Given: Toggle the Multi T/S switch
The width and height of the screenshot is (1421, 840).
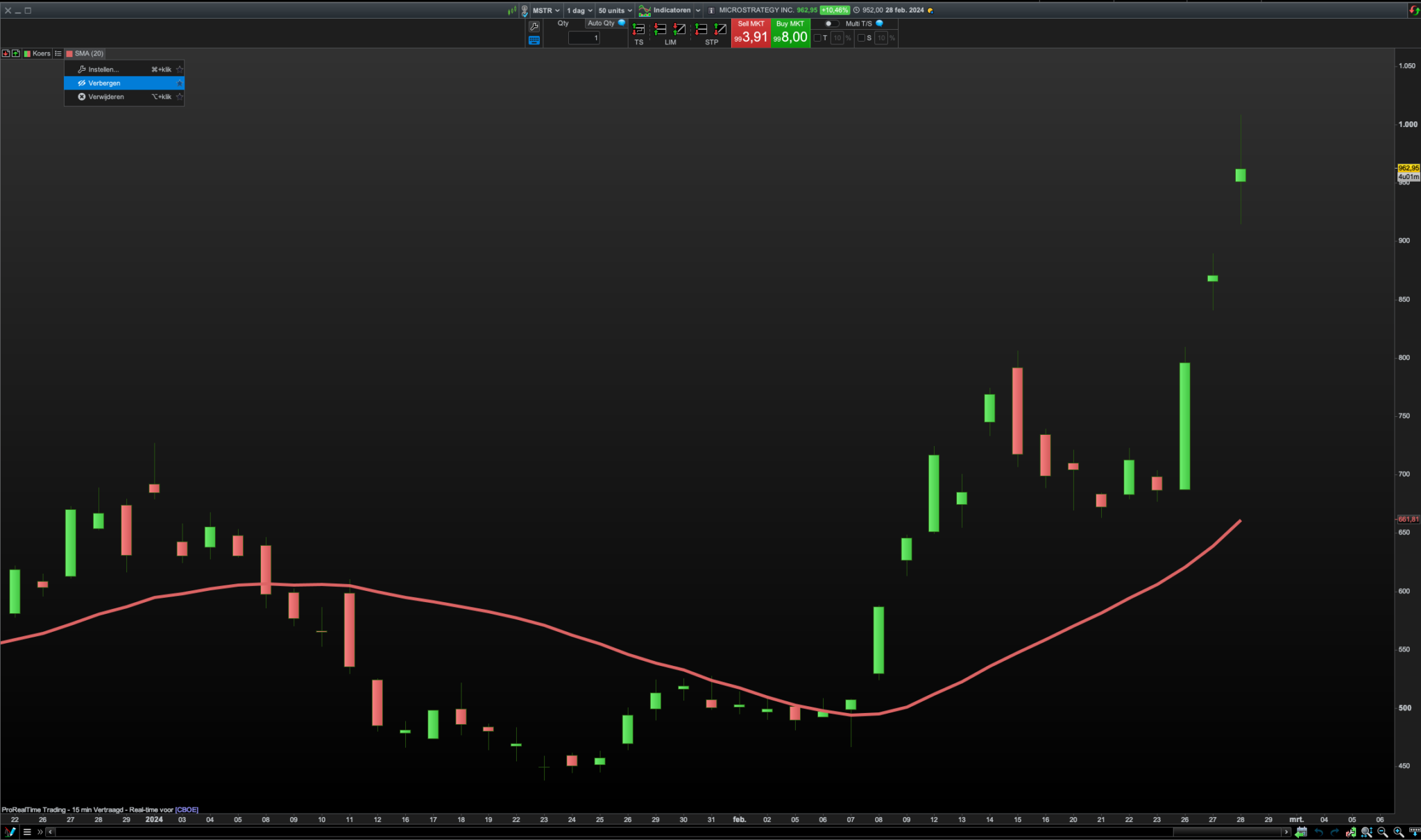Looking at the screenshot, I should coord(831,24).
